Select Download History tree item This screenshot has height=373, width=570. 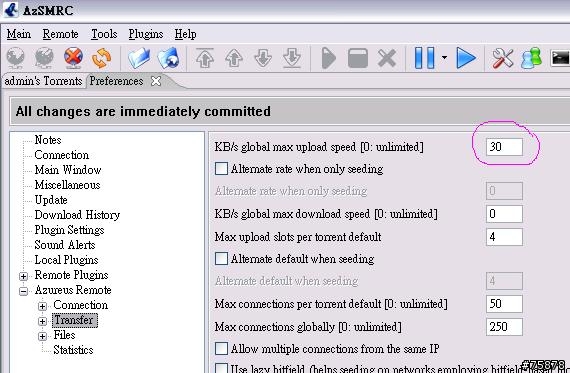(77, 215)
